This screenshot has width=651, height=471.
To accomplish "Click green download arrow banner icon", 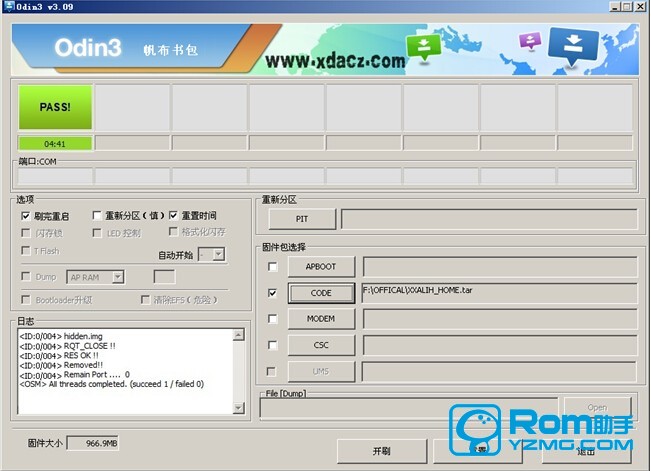I will click(x=423, y=47).
